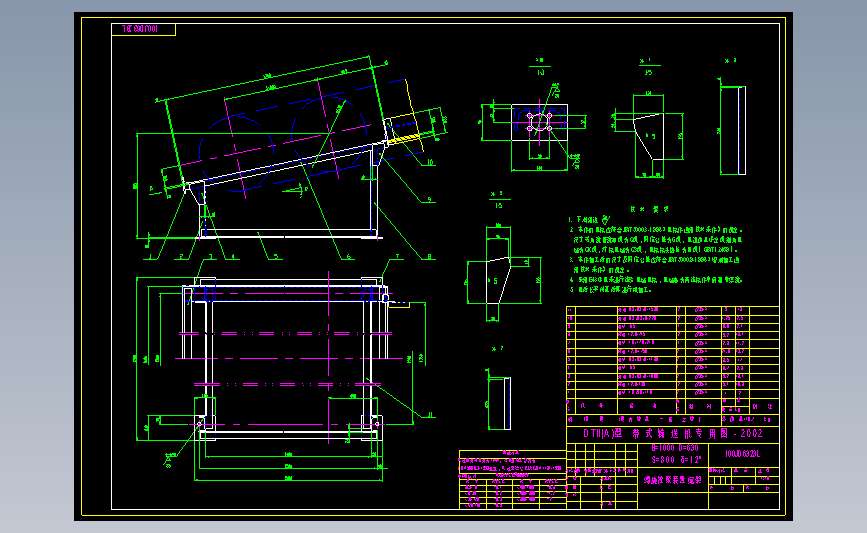867x533 pixels.
Task: Pick part callout number 10 near the bracket
Action: [x=431, y=163]
